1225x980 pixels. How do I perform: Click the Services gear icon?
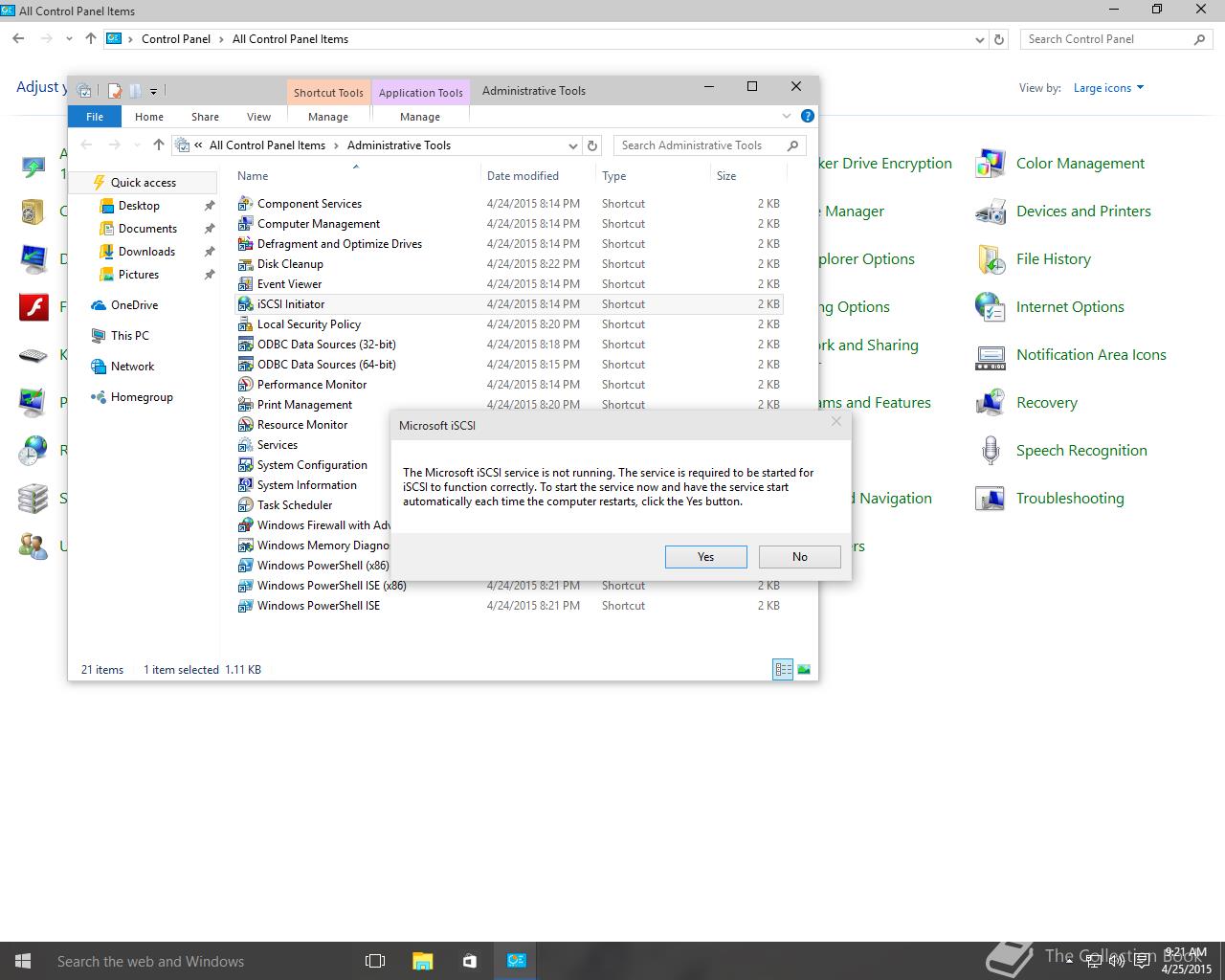245,445
